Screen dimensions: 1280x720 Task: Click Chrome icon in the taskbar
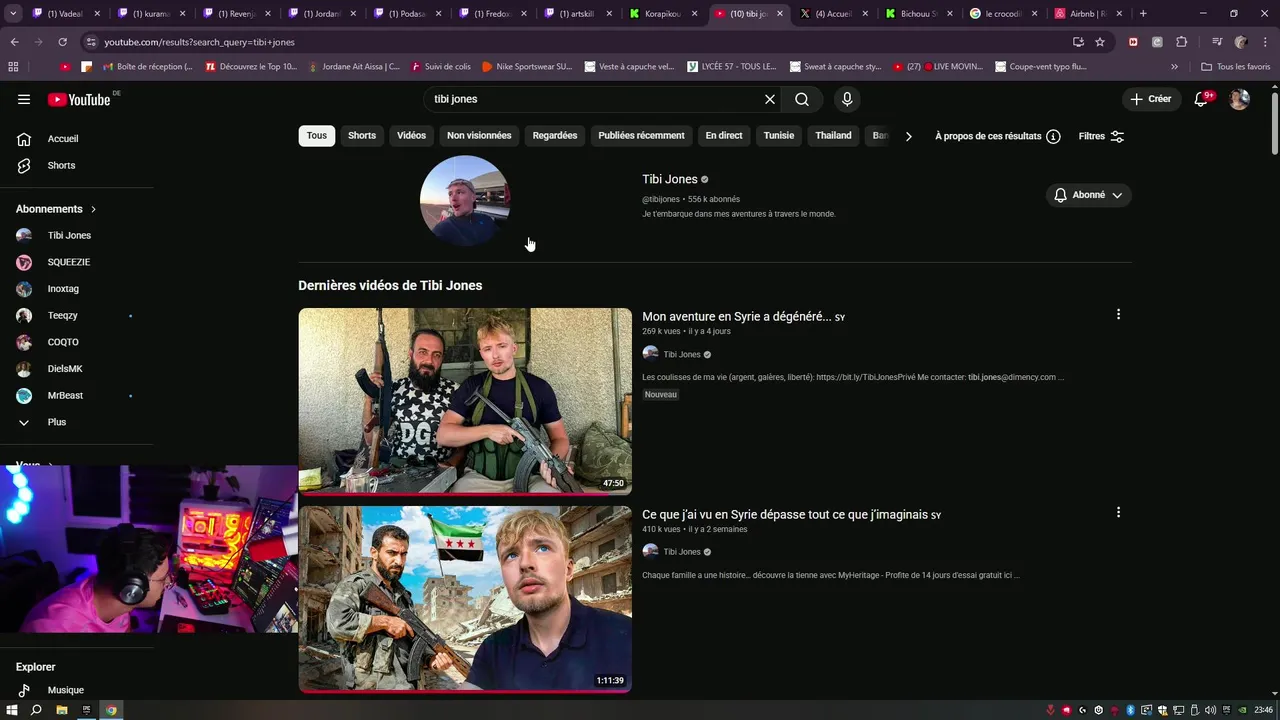click(111, 710)
